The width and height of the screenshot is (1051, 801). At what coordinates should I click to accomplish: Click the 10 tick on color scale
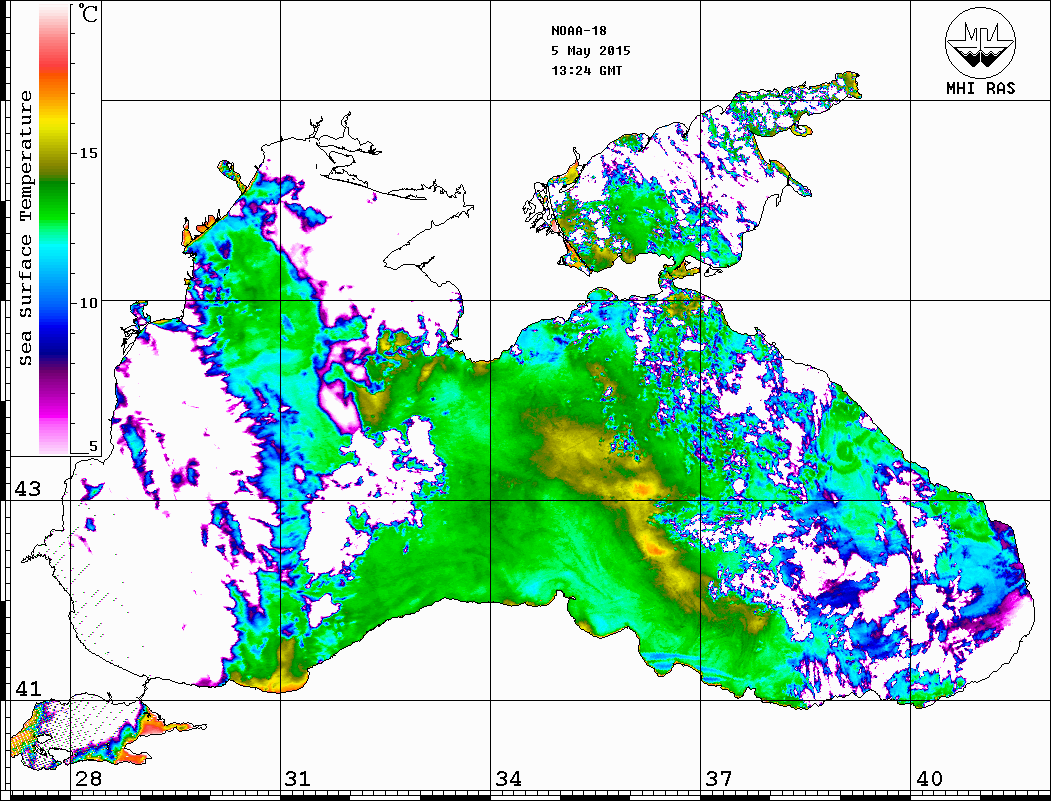point(88,303)
